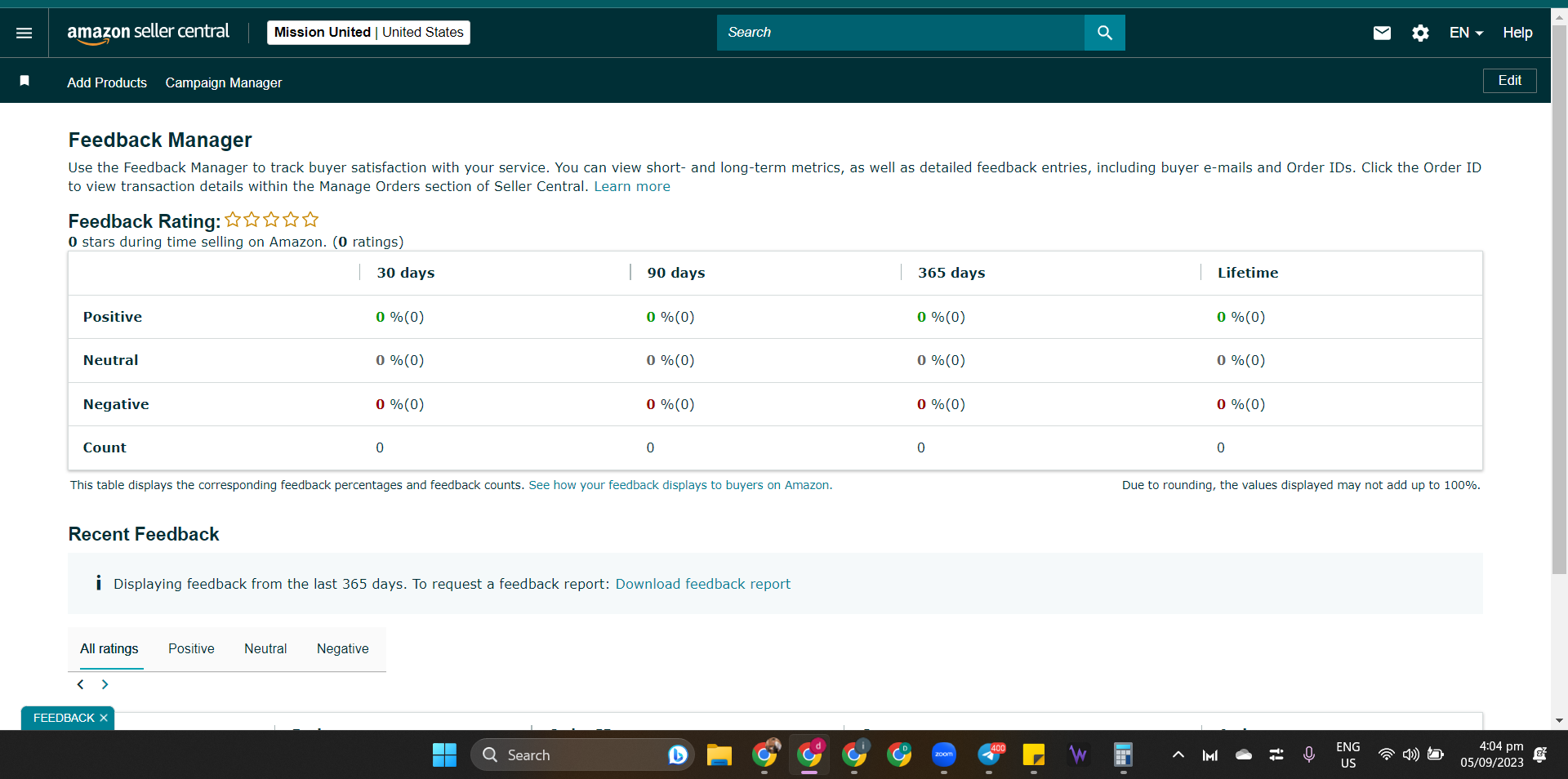Switch to the Neutral tab
Screen dimensions: 1568x779
[x=265, y=648]
